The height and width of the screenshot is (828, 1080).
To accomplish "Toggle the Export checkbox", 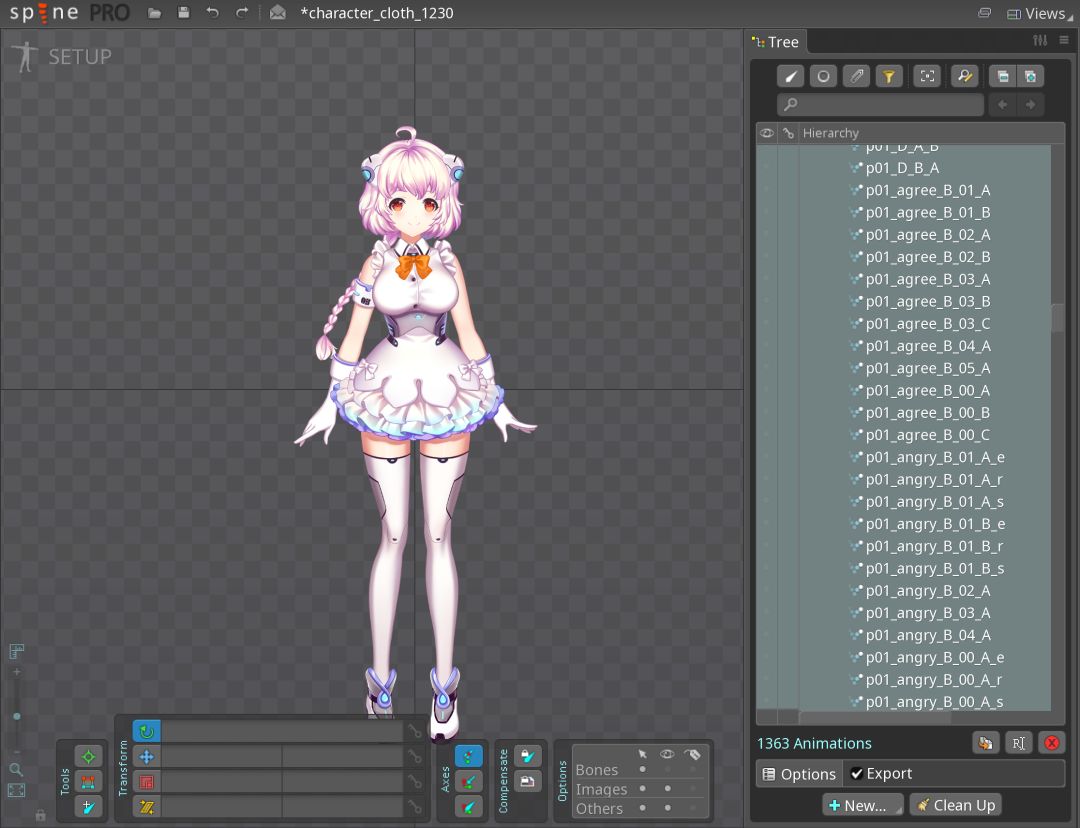I will tap(857, 774).
